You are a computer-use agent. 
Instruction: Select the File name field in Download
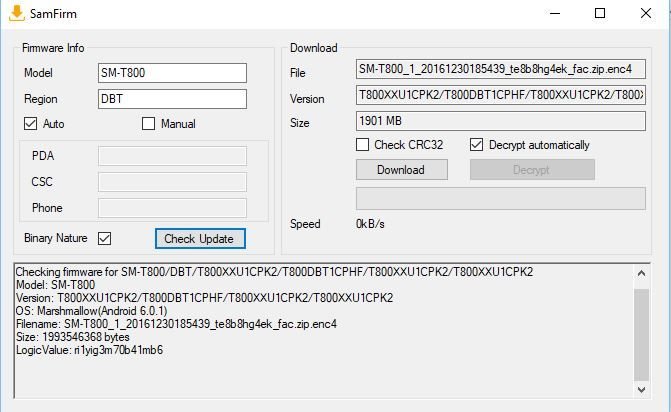pyautogui.click(x=501, y=69)
